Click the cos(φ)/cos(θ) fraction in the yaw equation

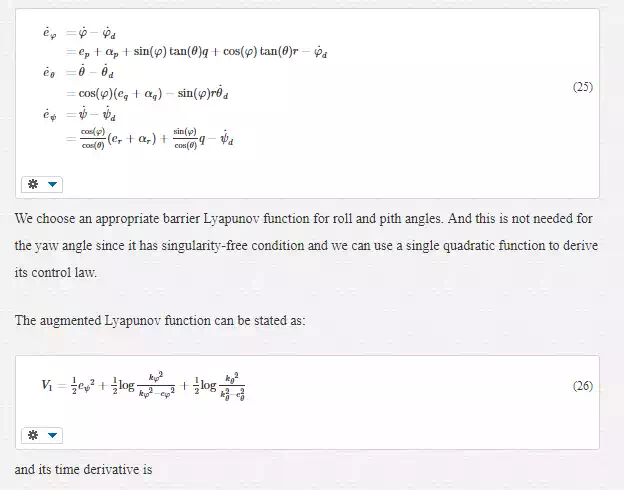[93, 139]
